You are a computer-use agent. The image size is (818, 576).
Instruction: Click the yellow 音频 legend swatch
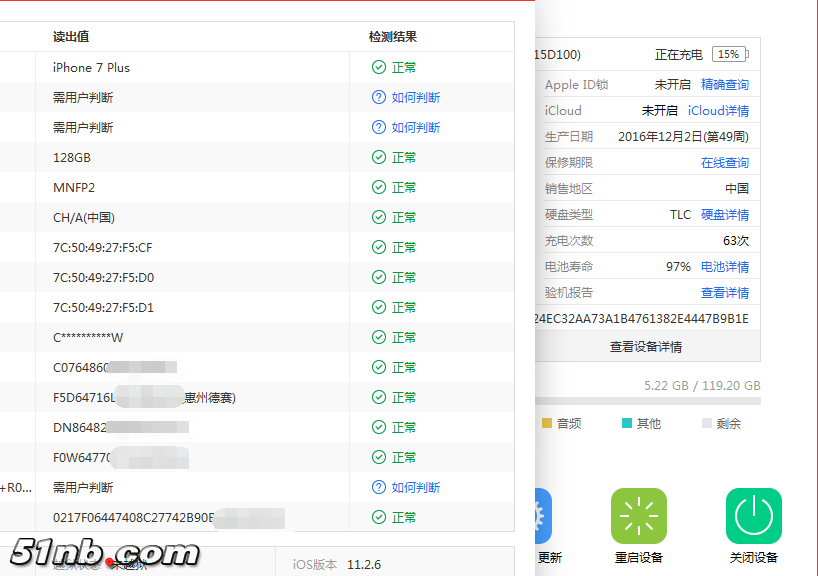(546, 423)
